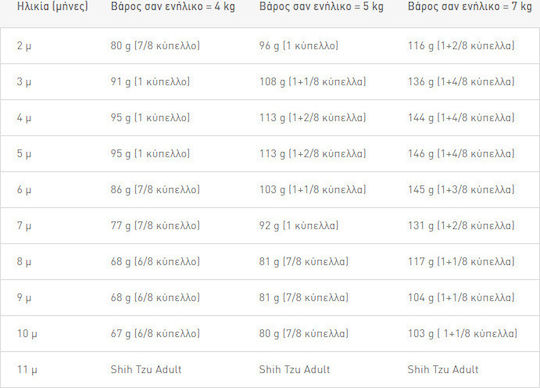Click the '116 g (1+2/8 κύπελλα)' cell

click(461, 46)
